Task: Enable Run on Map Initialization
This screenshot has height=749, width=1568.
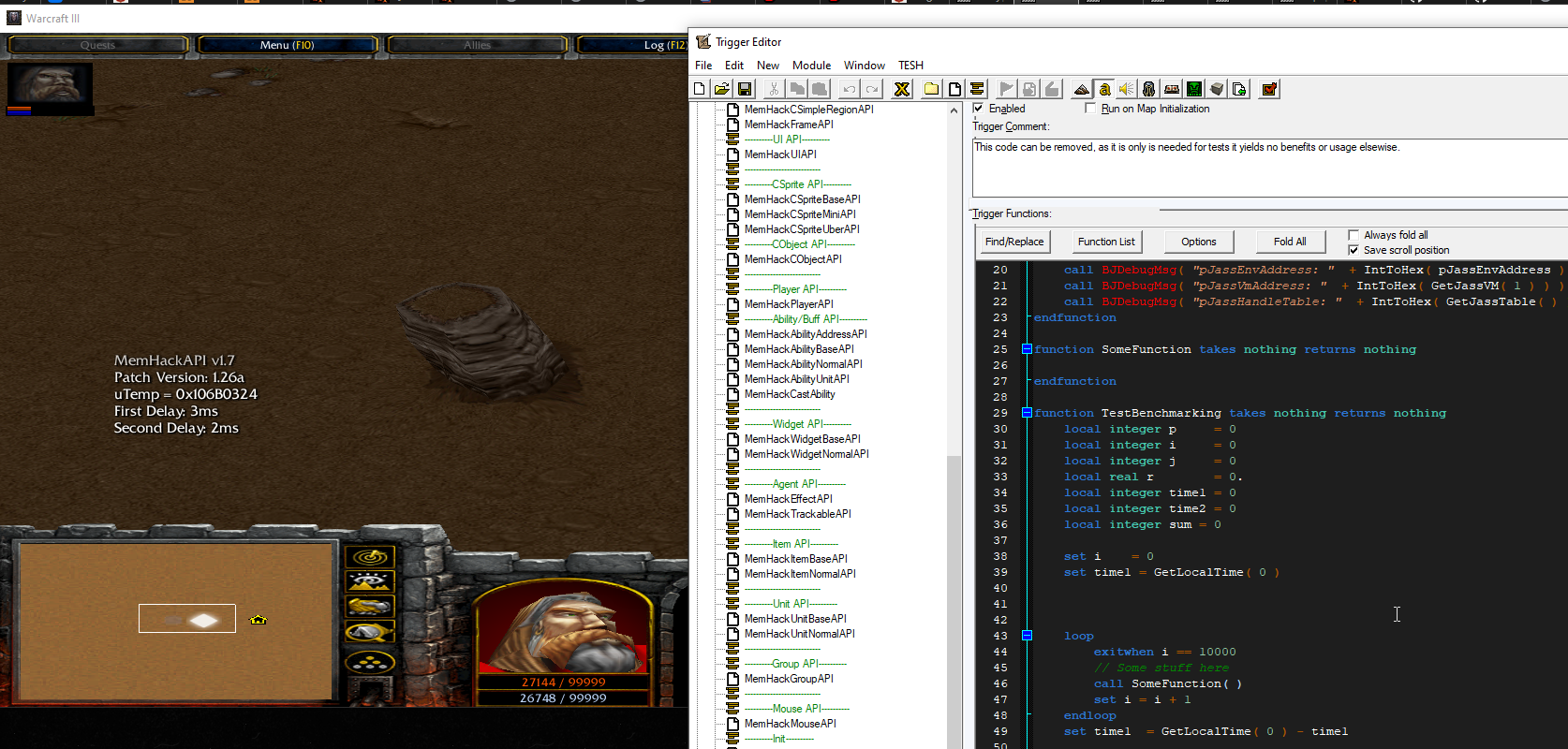Action: [1090, 109]
